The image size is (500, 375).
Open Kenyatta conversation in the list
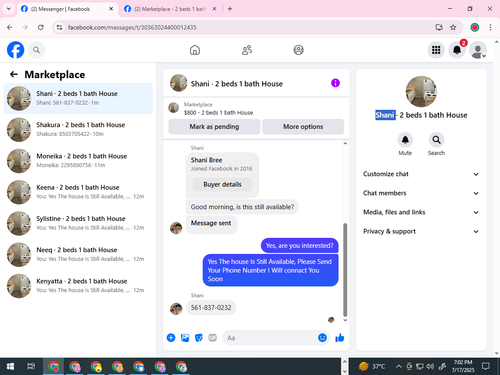(78, 286)
